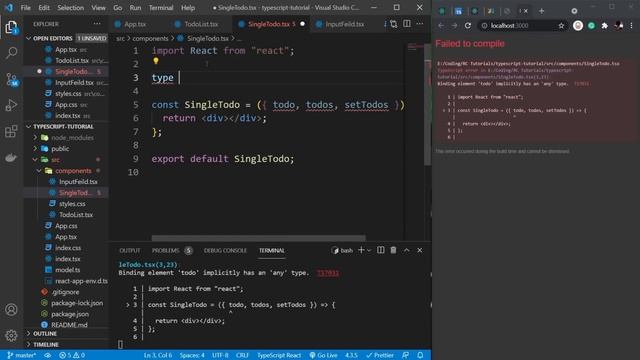The image size is (640, 360).
Task: Kill terminal with trash icon
Action: [x=393, y=250]
